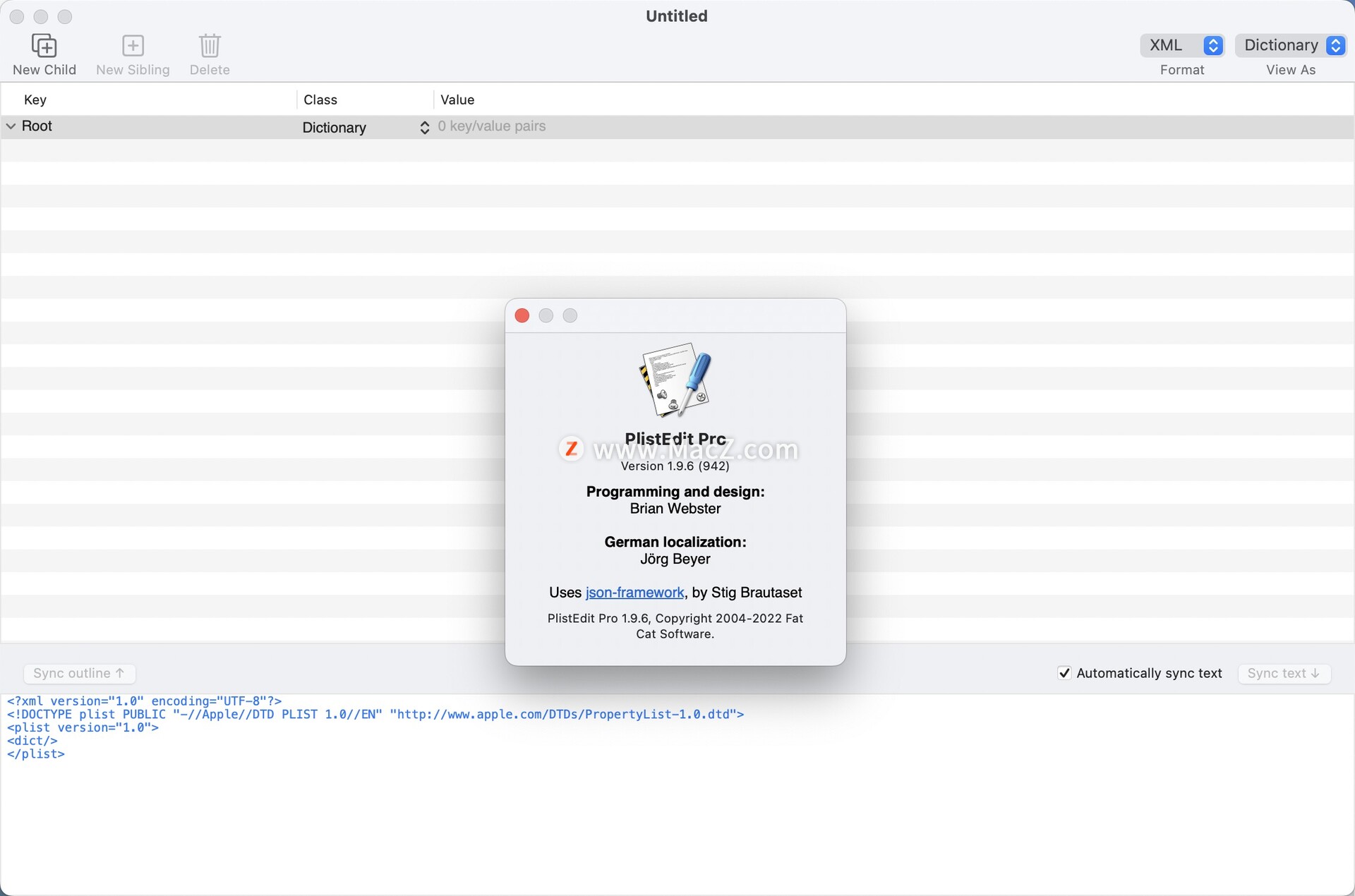Collapse the Root disclosure chevron

coord(11,126)
